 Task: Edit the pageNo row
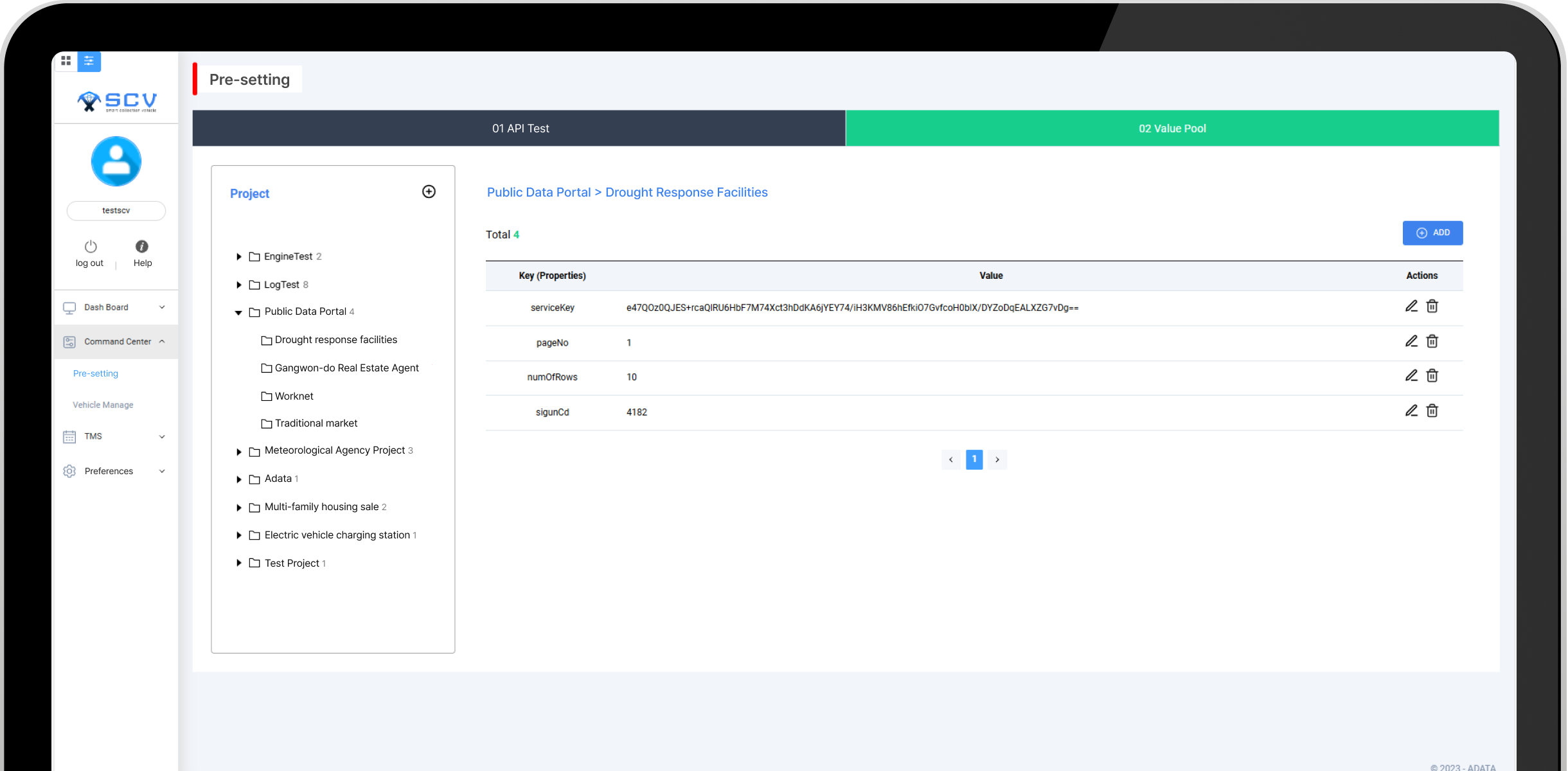[1411, 341]
